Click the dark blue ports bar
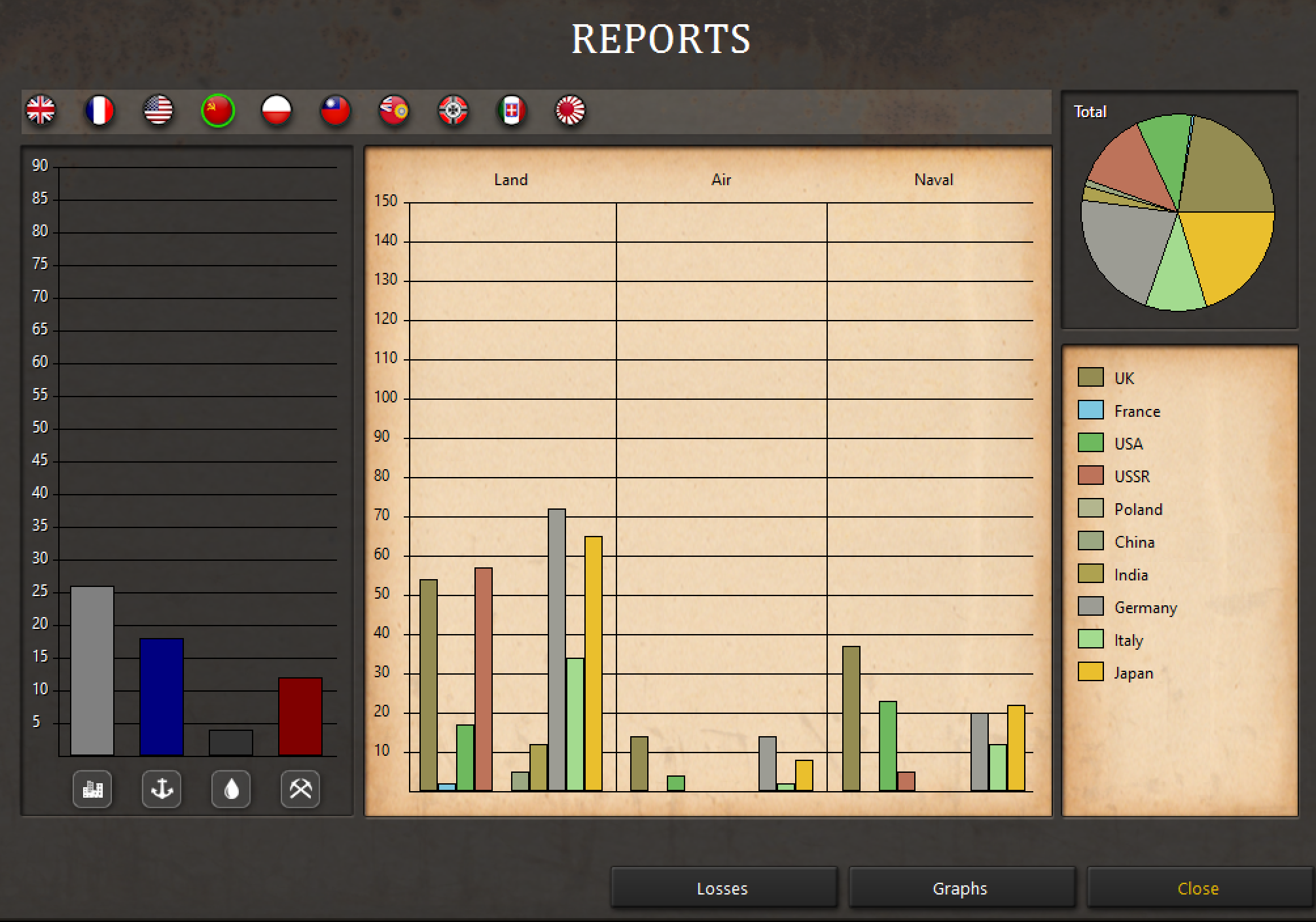The image size is (1316, 922). pyautogui.click(x=162, y=697)
